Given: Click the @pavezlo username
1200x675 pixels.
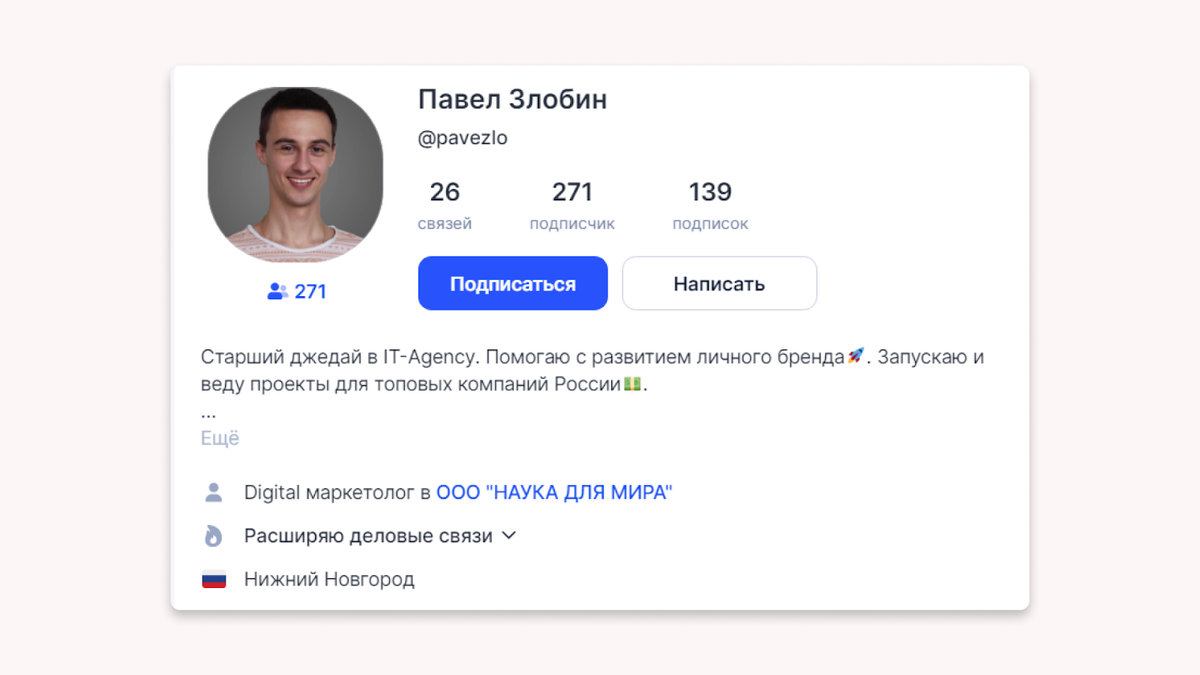Looking at the screenshot, I should (463, 139).
